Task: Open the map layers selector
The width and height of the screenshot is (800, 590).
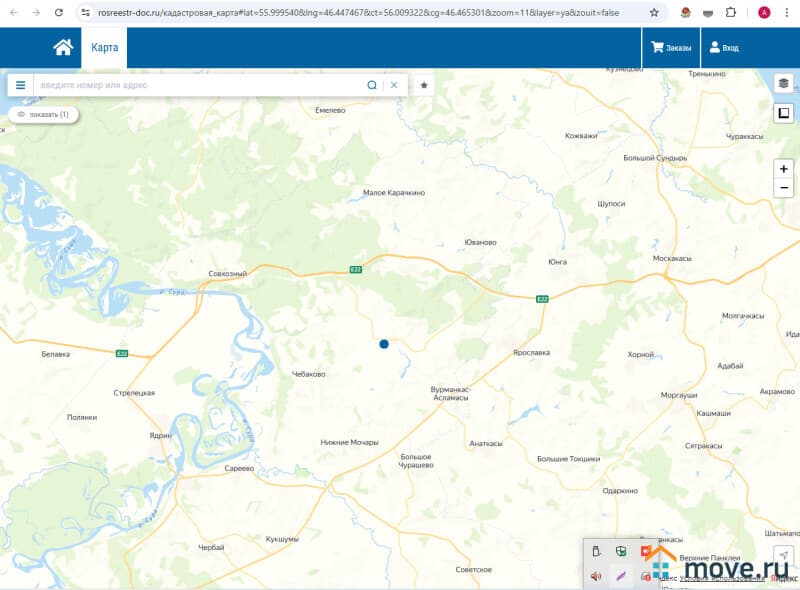Action: click(783, 84)
